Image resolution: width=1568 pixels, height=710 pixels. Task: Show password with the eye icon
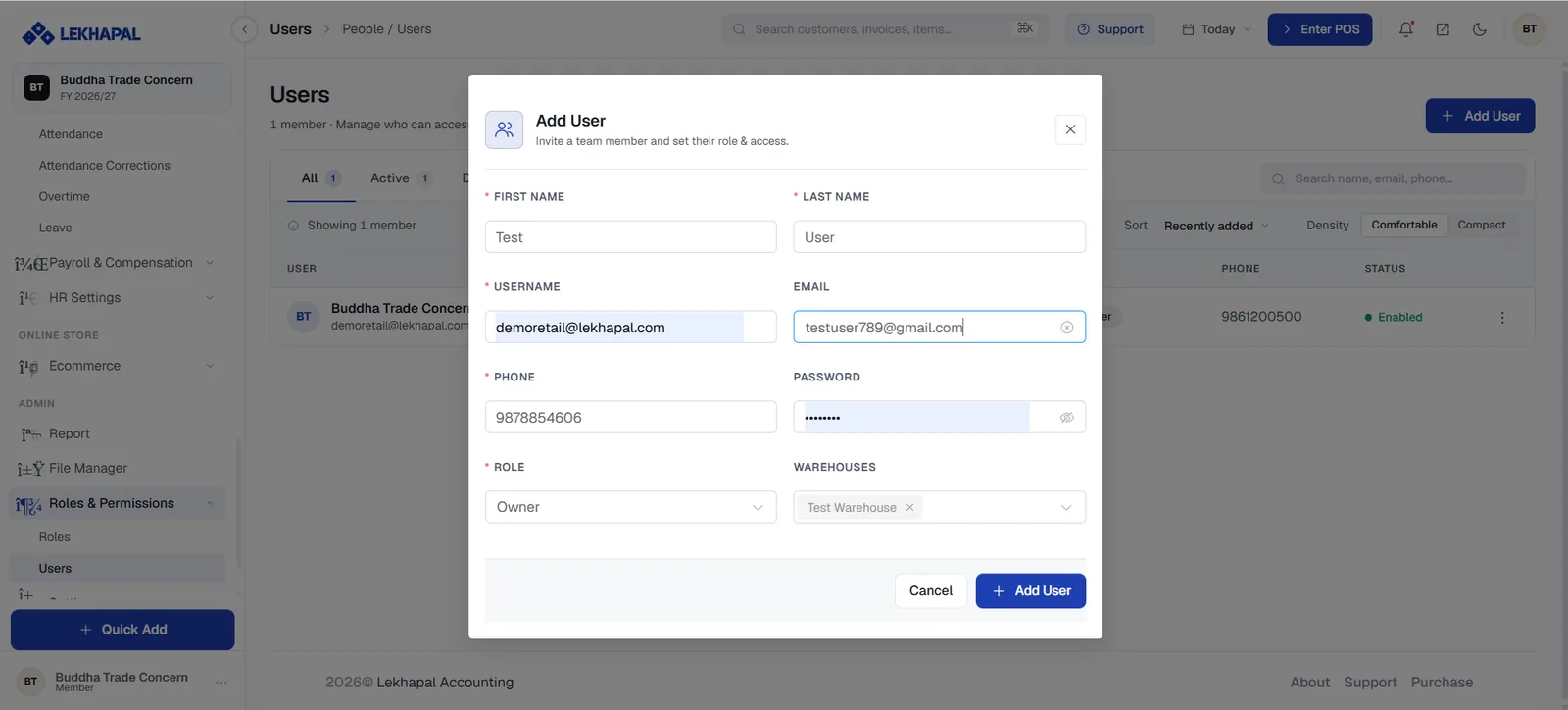[x=1067, y=418]
